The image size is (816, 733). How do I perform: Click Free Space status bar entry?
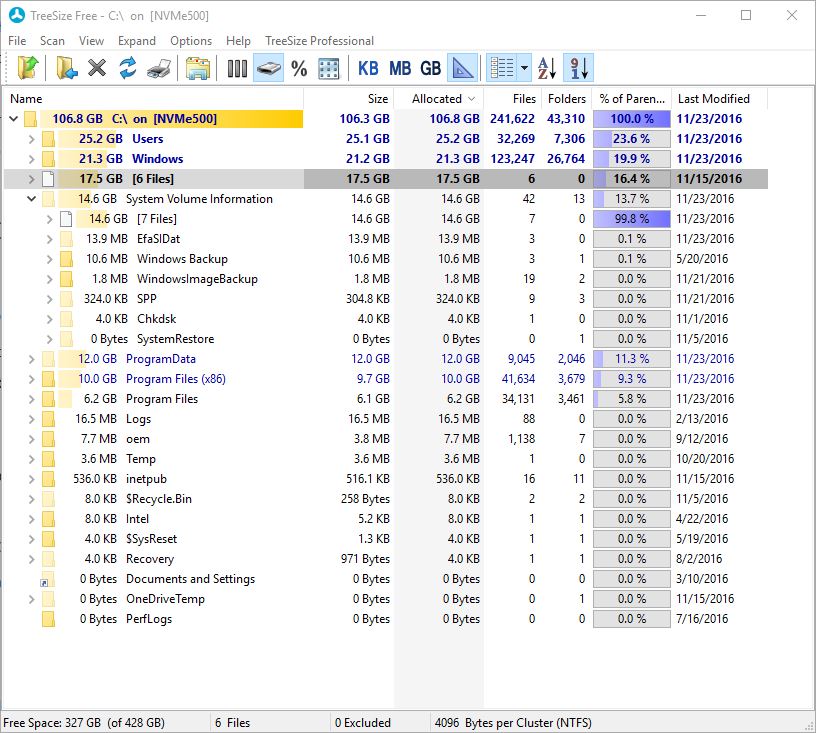click(x=84, y=723)
